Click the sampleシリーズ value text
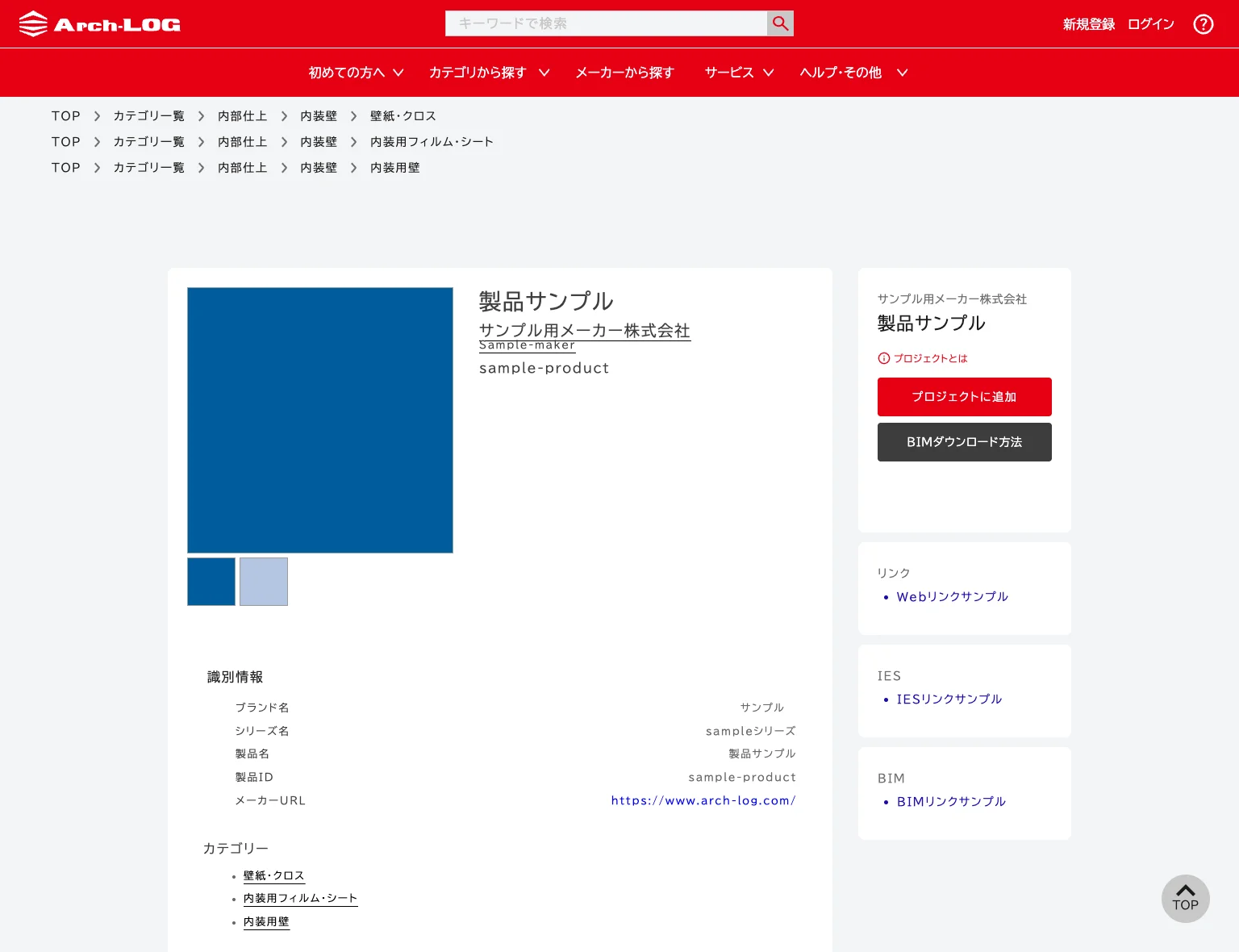The height and width of the screenshot is (952, 1239). click(x=750, y=731)
